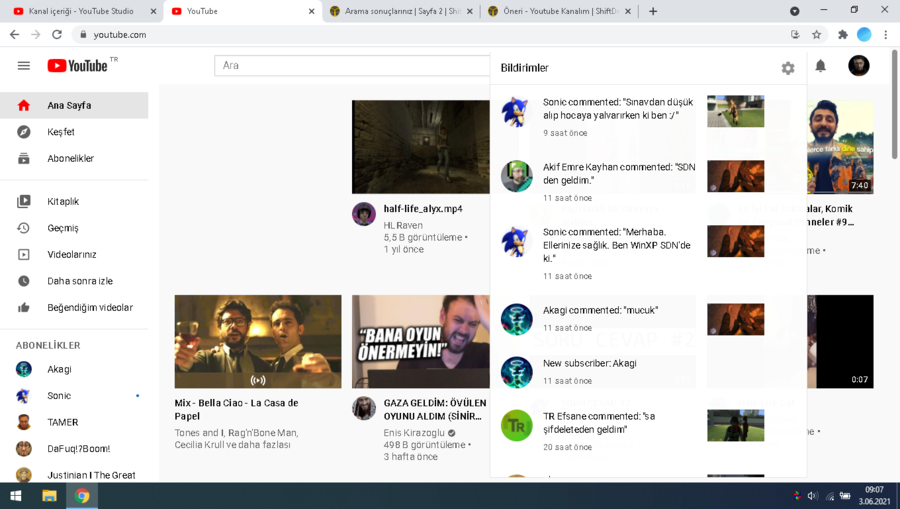
Task: Toggle the hamburger guide menu
Action: pyautogui.click(x=24, y=66)
